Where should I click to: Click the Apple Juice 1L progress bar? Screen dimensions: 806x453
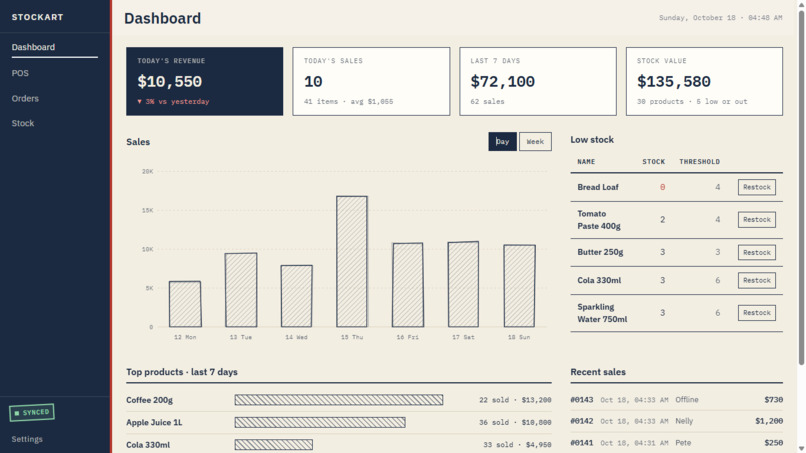click(320, 422)
